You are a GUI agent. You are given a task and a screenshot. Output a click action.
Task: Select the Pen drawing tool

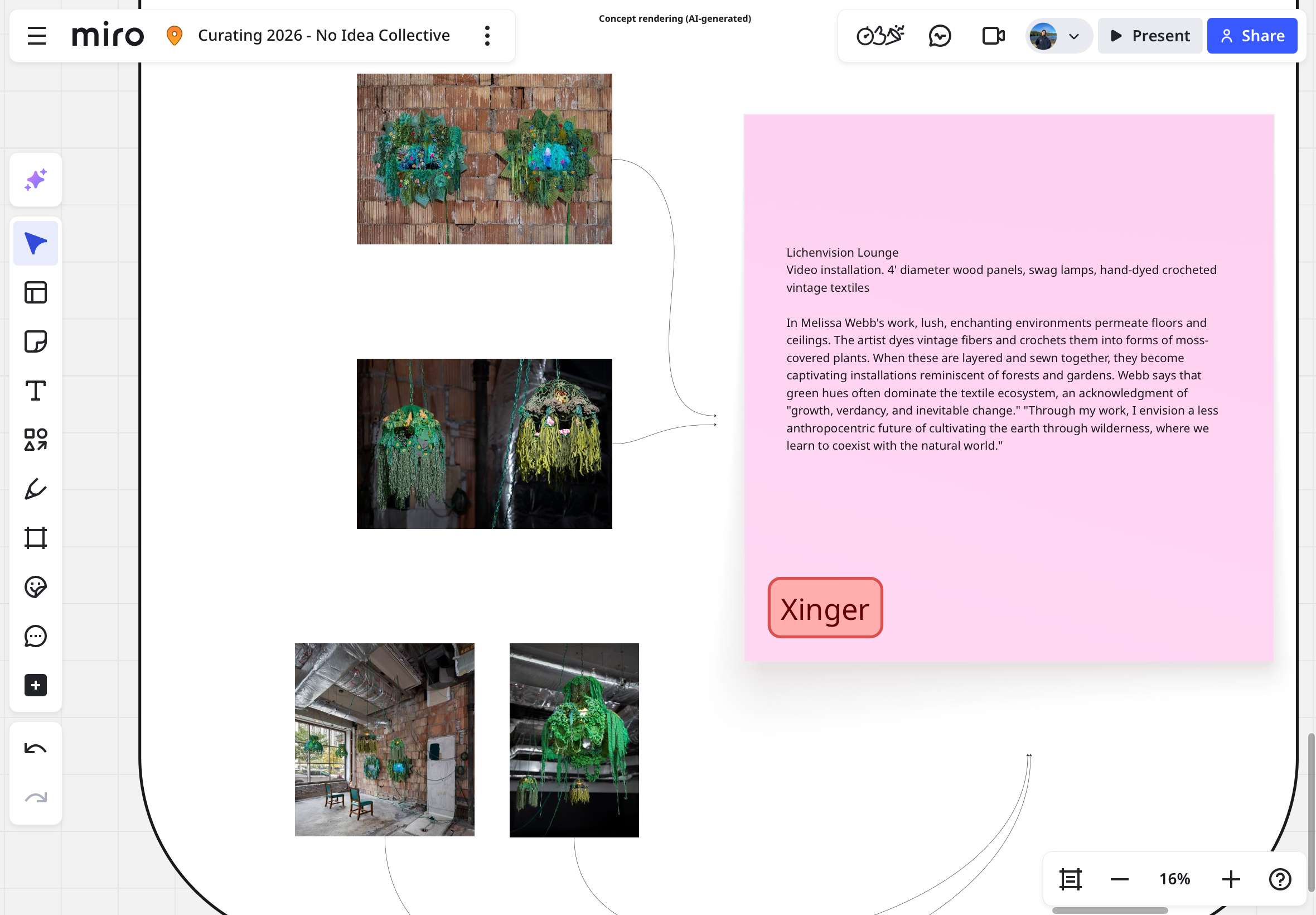pyautogui.click(x=36, y=489)
